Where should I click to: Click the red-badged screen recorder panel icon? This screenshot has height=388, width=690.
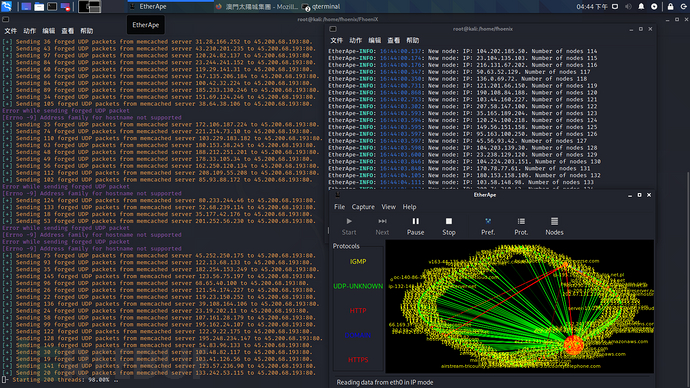coord(65,7)
